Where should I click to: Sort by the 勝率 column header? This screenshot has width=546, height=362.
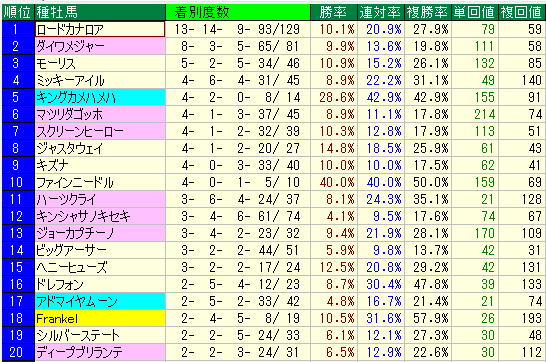tap(334, 12)
